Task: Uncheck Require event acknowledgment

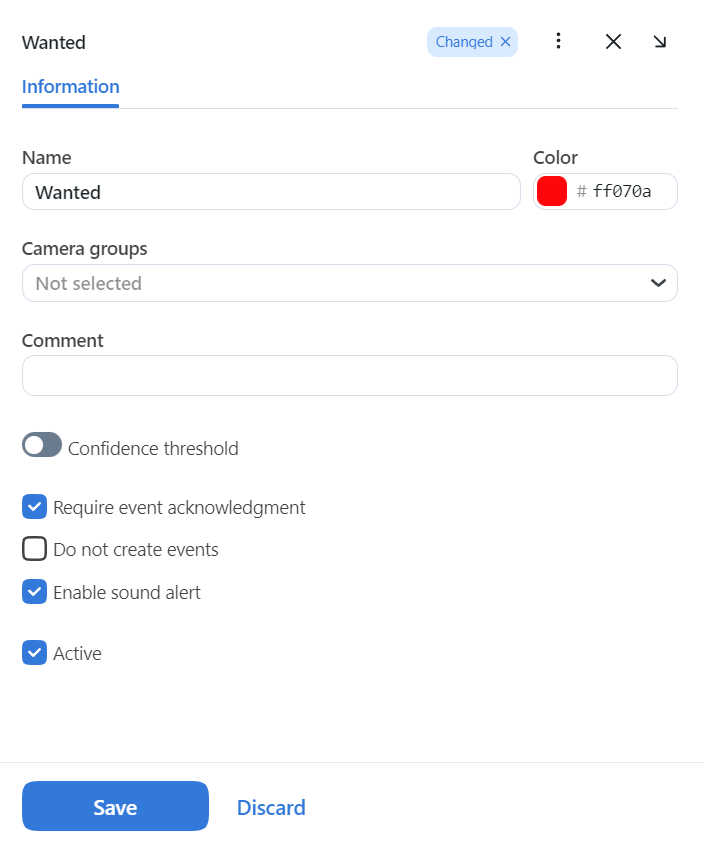Action: (35, 507)
